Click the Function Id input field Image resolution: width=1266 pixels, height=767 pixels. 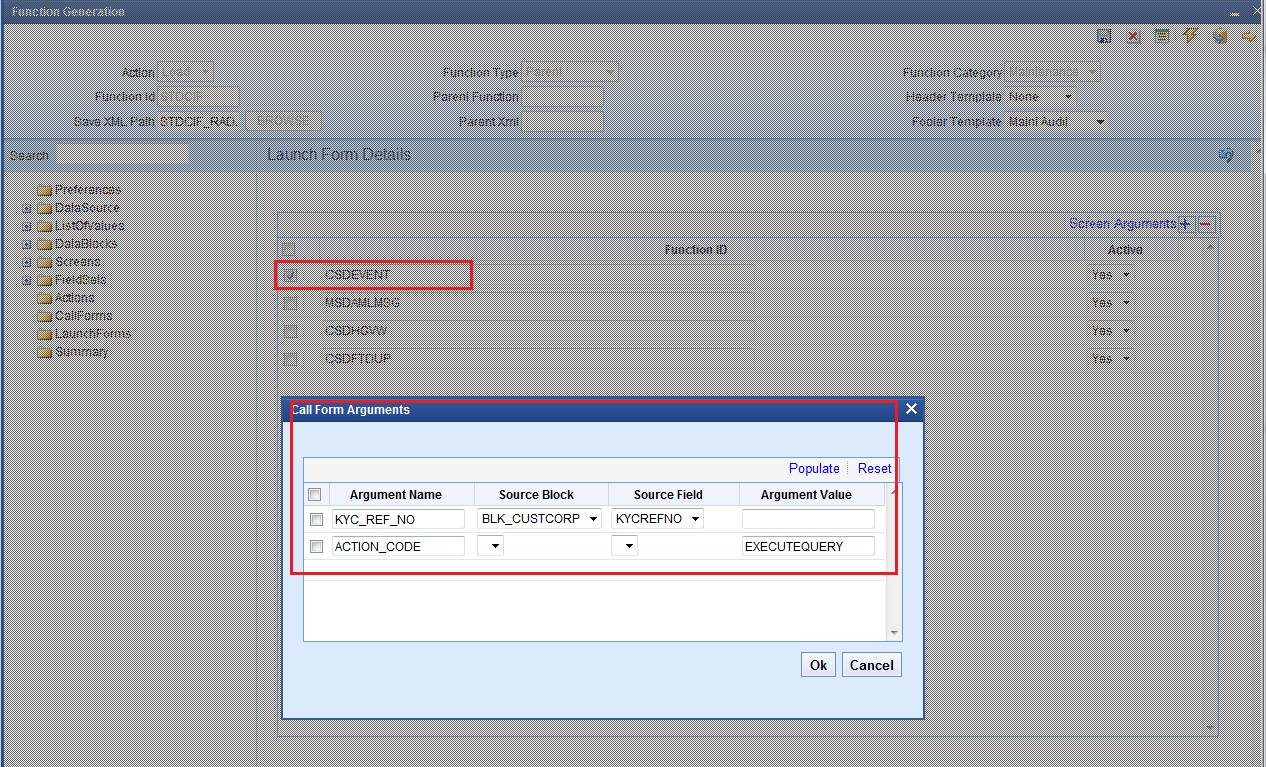[199, 97]
